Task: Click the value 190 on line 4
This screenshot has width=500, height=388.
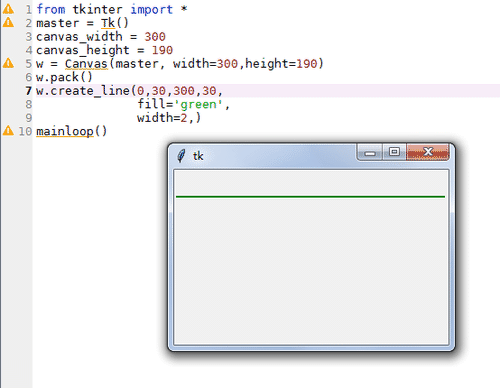Action: [x=162, y=51]
